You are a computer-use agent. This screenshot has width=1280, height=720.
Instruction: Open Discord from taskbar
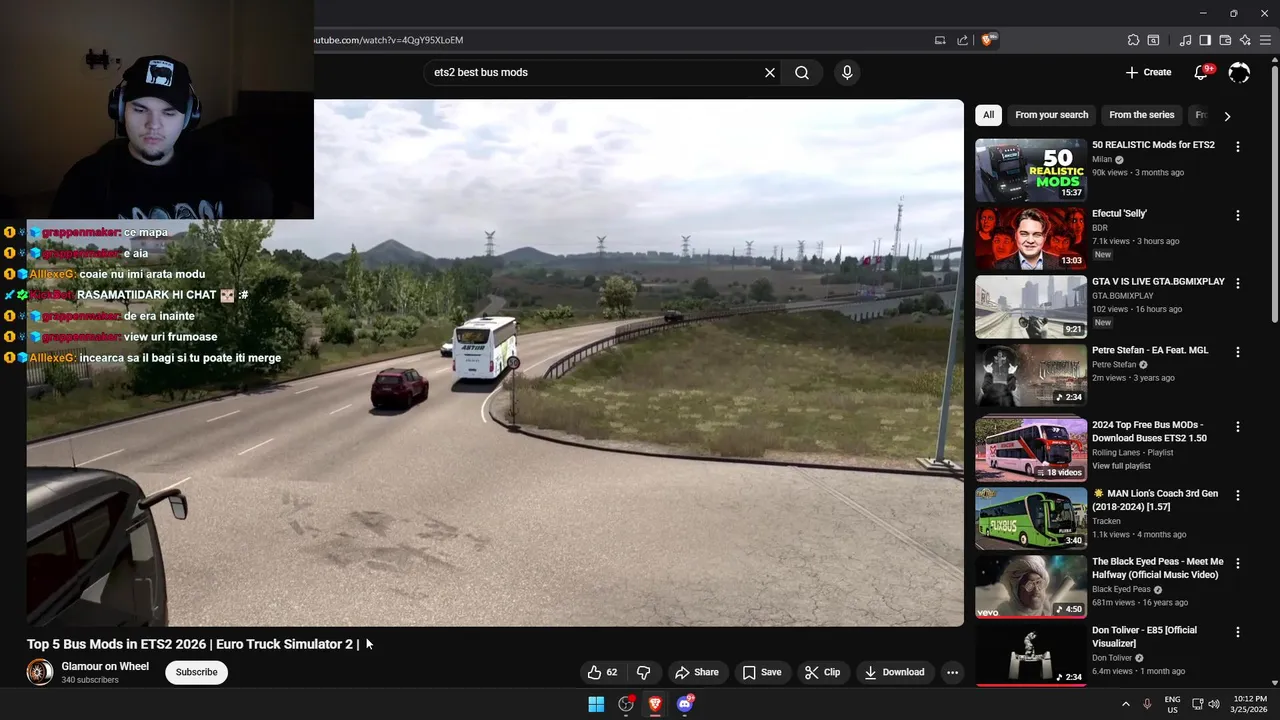[x=685, y=704]
